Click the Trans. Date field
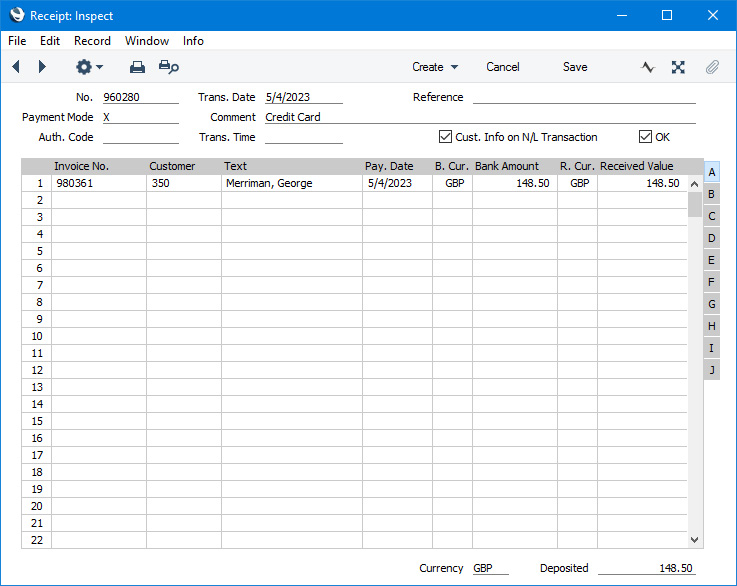The width and height of the screenshot is (737, 586). tap(304, 97)
